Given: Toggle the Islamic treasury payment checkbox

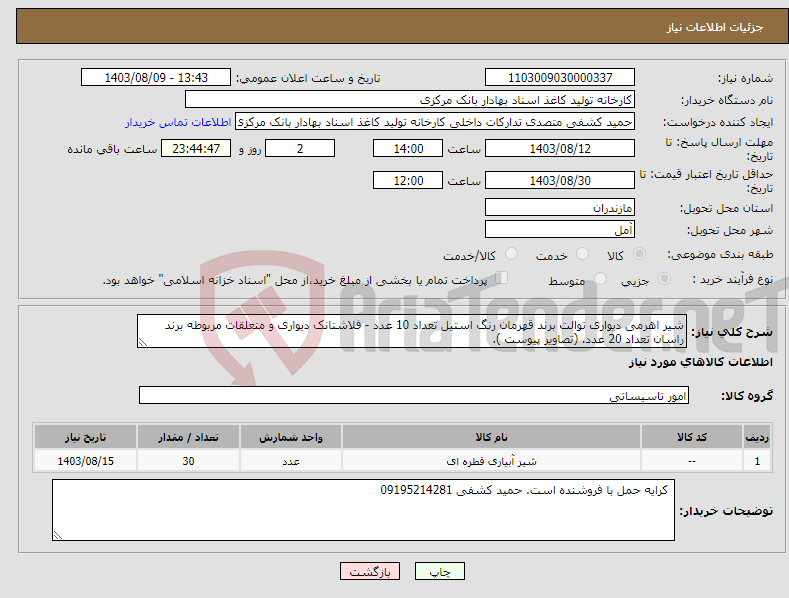Looking at the screenshot, I should click(x=502, y=278).
